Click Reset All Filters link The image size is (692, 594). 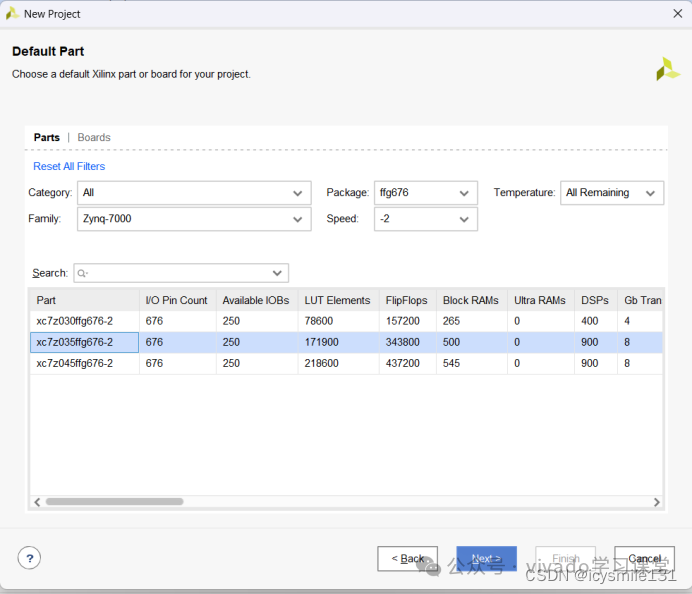[x=69, y=166]
